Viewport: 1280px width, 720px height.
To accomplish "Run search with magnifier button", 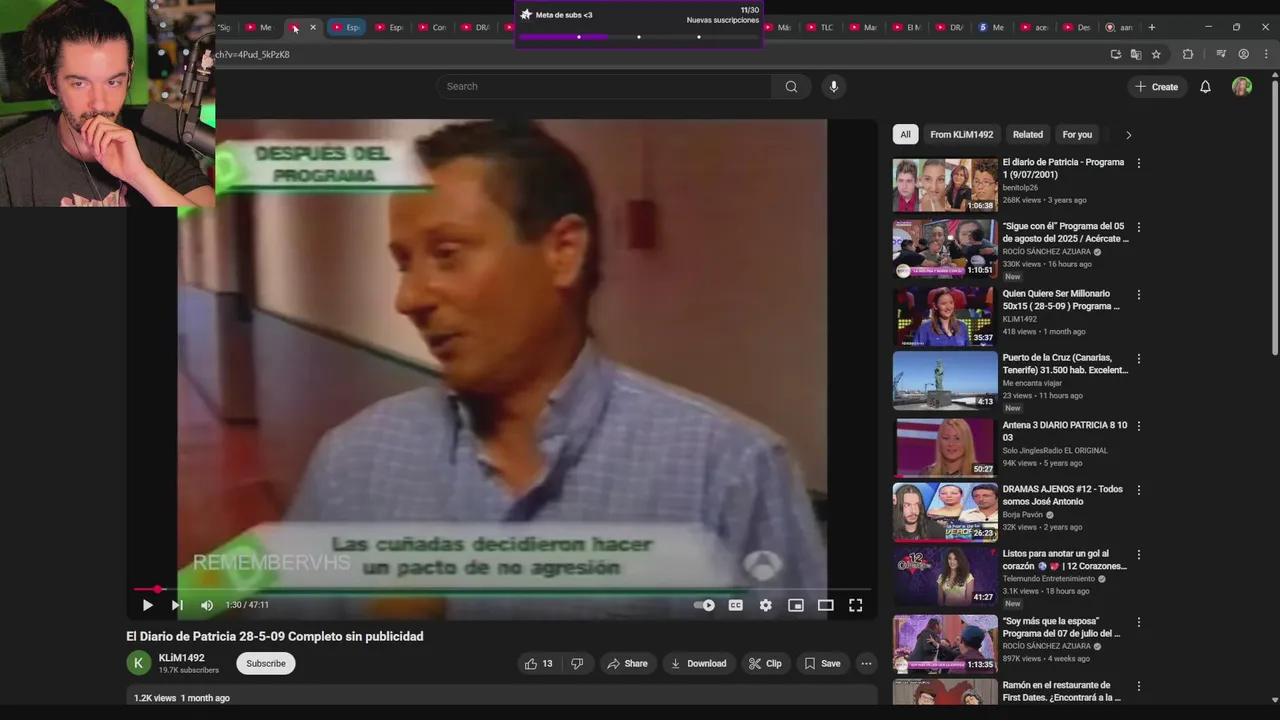I will point(791,86).
